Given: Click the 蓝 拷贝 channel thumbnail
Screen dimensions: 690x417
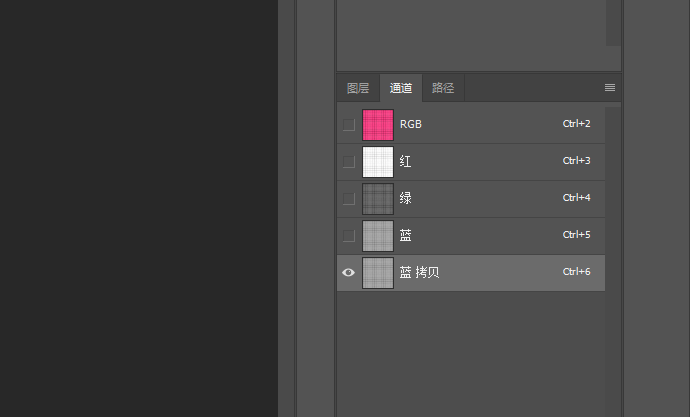Looking at the screenshot, I should tap(378, 273).
